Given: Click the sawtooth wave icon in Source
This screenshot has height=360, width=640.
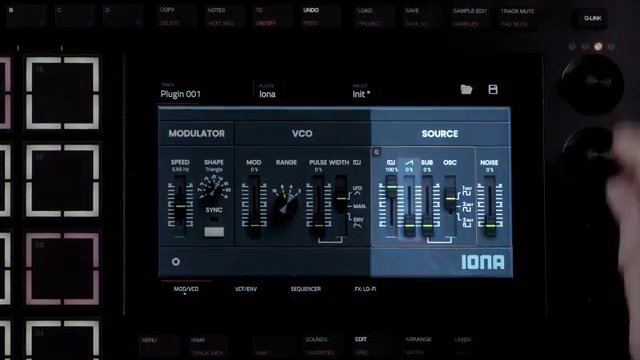Looking at the screenshot, I should pos(409,162).
